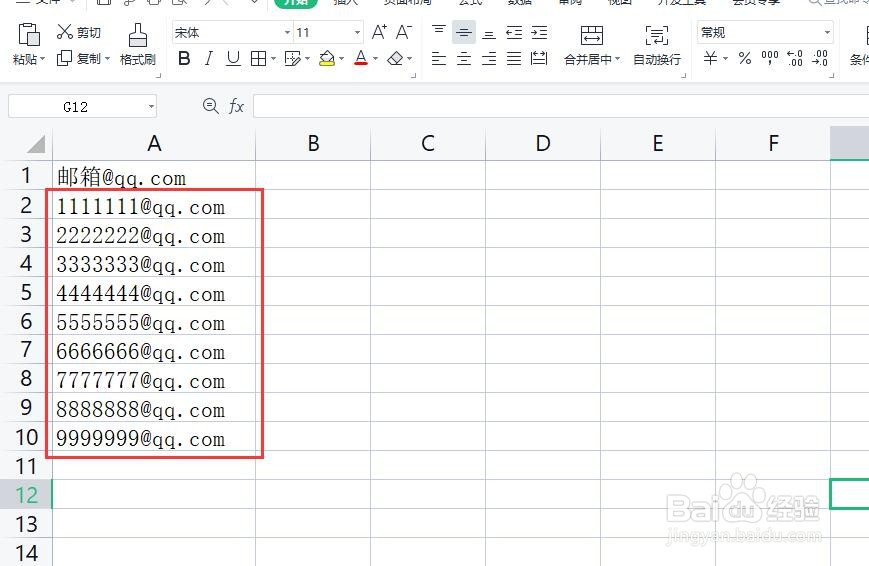
Task: Click the currency ¥ format icon
Action: click(710, 58)
